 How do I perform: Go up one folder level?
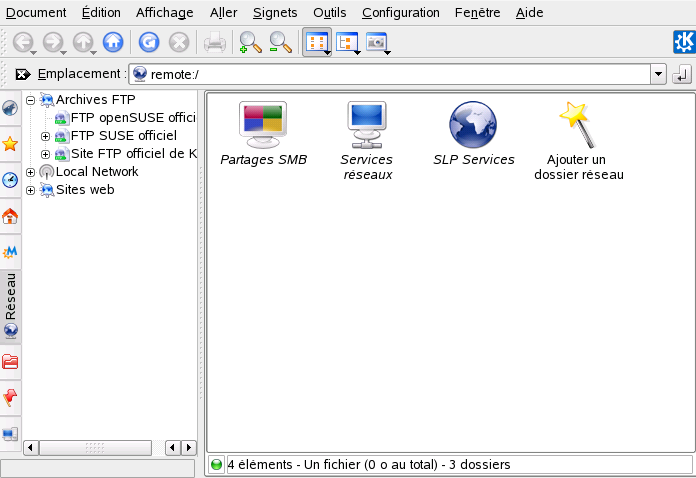83,42
